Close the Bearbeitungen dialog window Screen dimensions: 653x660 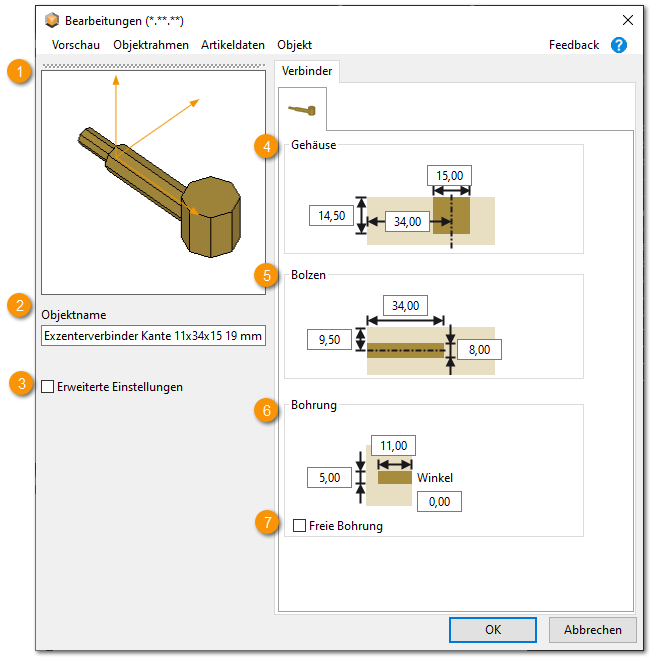[x=627, y=20]
